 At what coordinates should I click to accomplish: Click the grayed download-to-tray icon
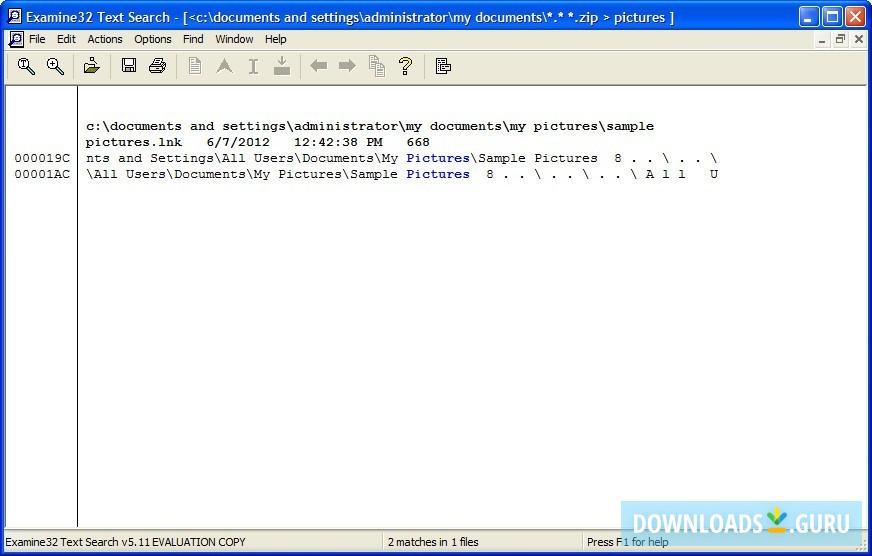pyautogui.click(x=282, y=66)
